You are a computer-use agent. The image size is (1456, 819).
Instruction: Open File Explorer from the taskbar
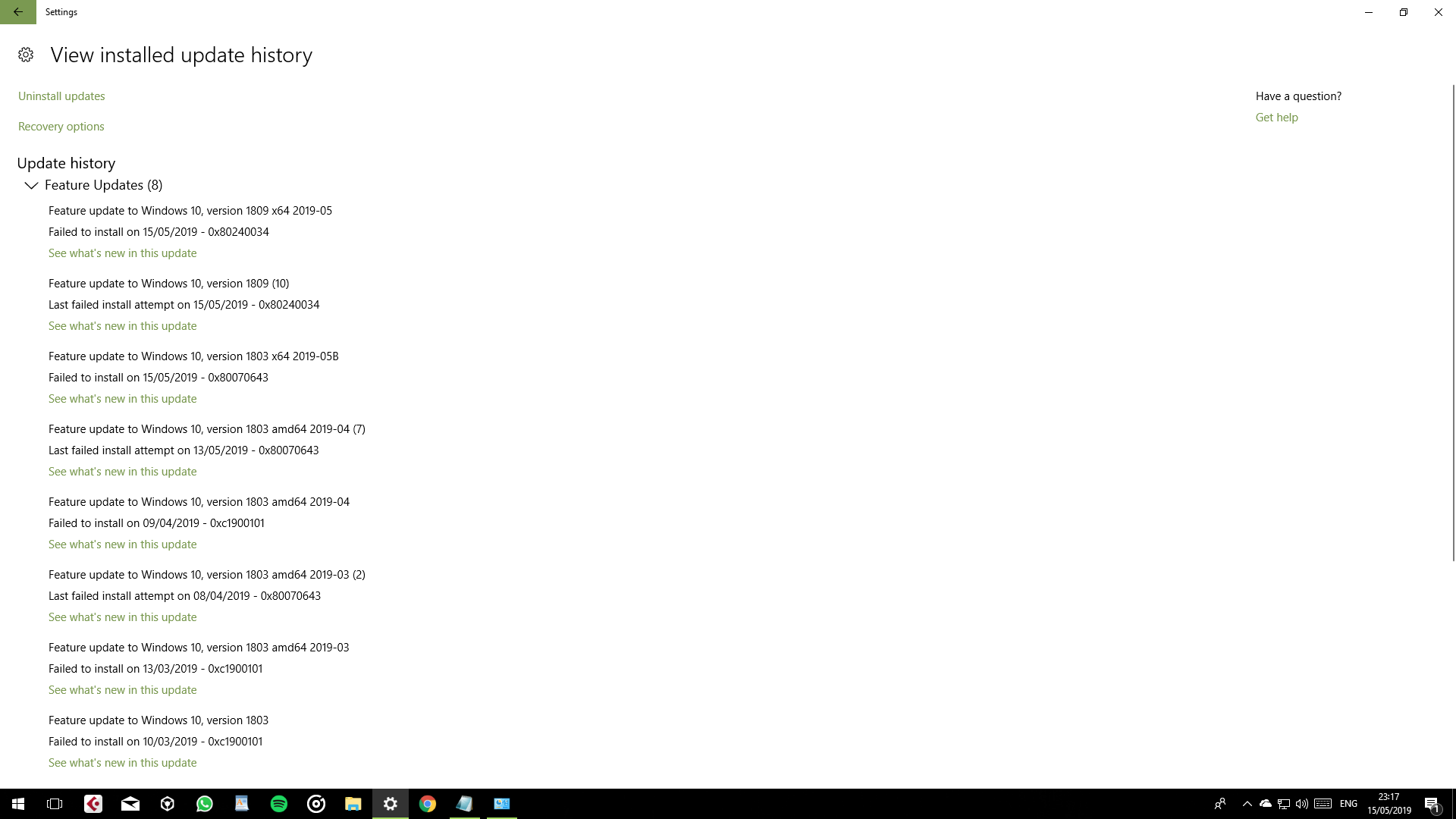click(x=353, y=804)
